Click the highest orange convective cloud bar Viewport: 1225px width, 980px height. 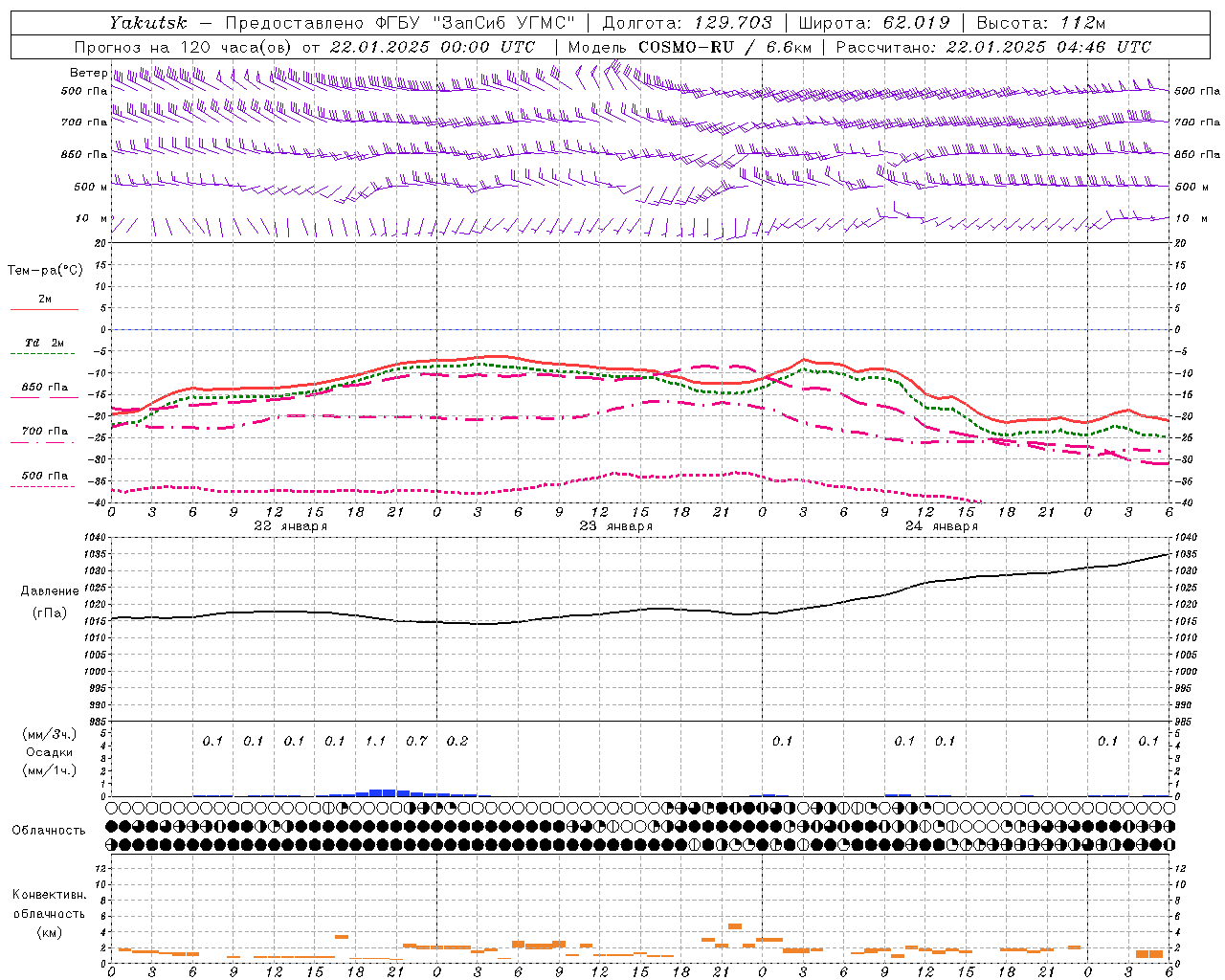(x=735, y=926)
